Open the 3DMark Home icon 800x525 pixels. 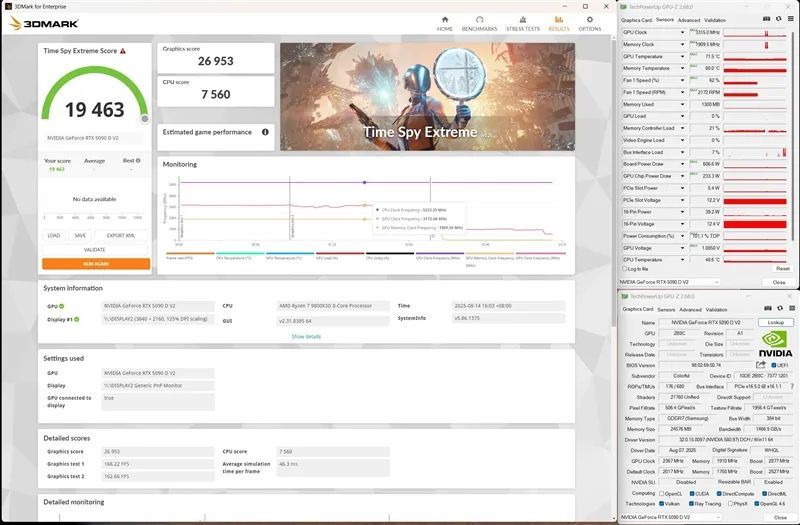click(445, 20)
